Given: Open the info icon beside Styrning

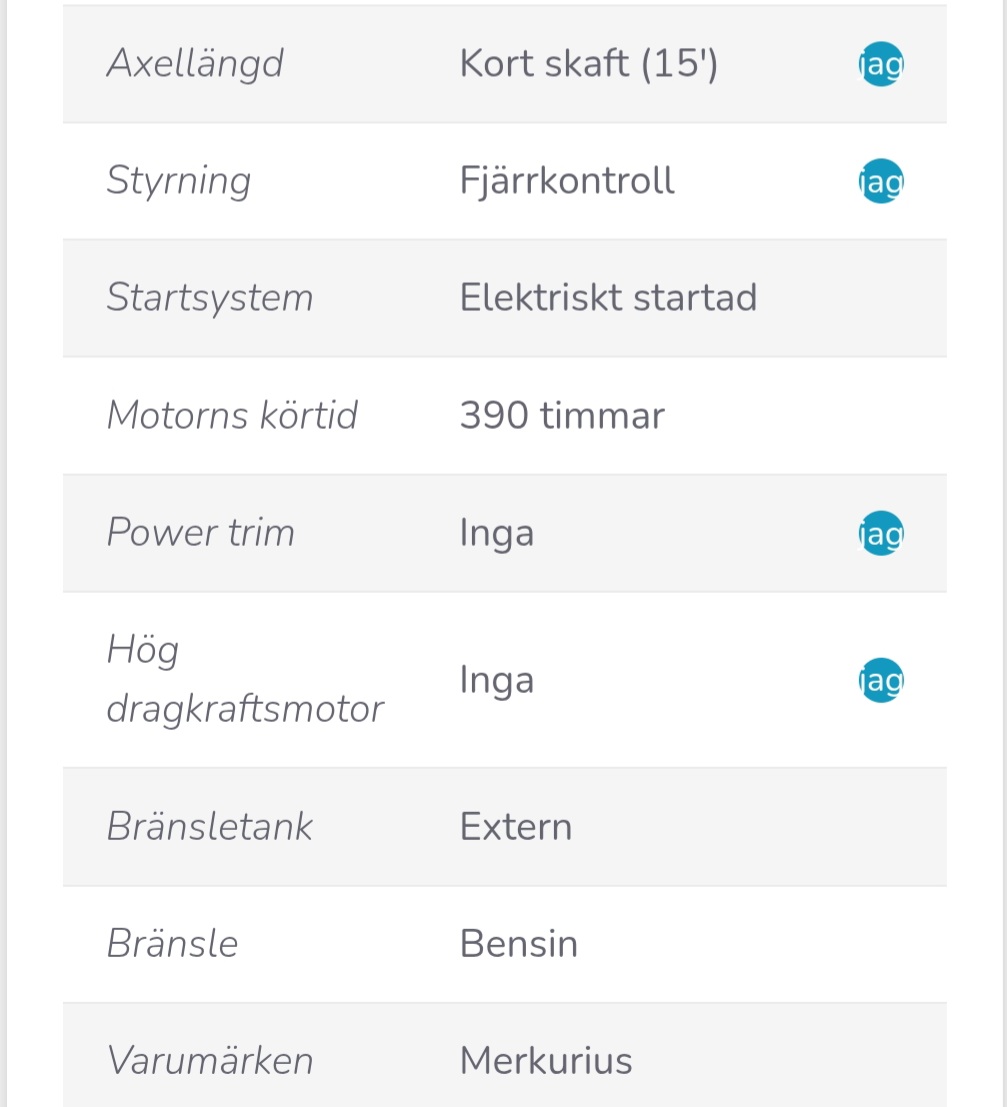Looking at the screenshot, I should (881, 181).
